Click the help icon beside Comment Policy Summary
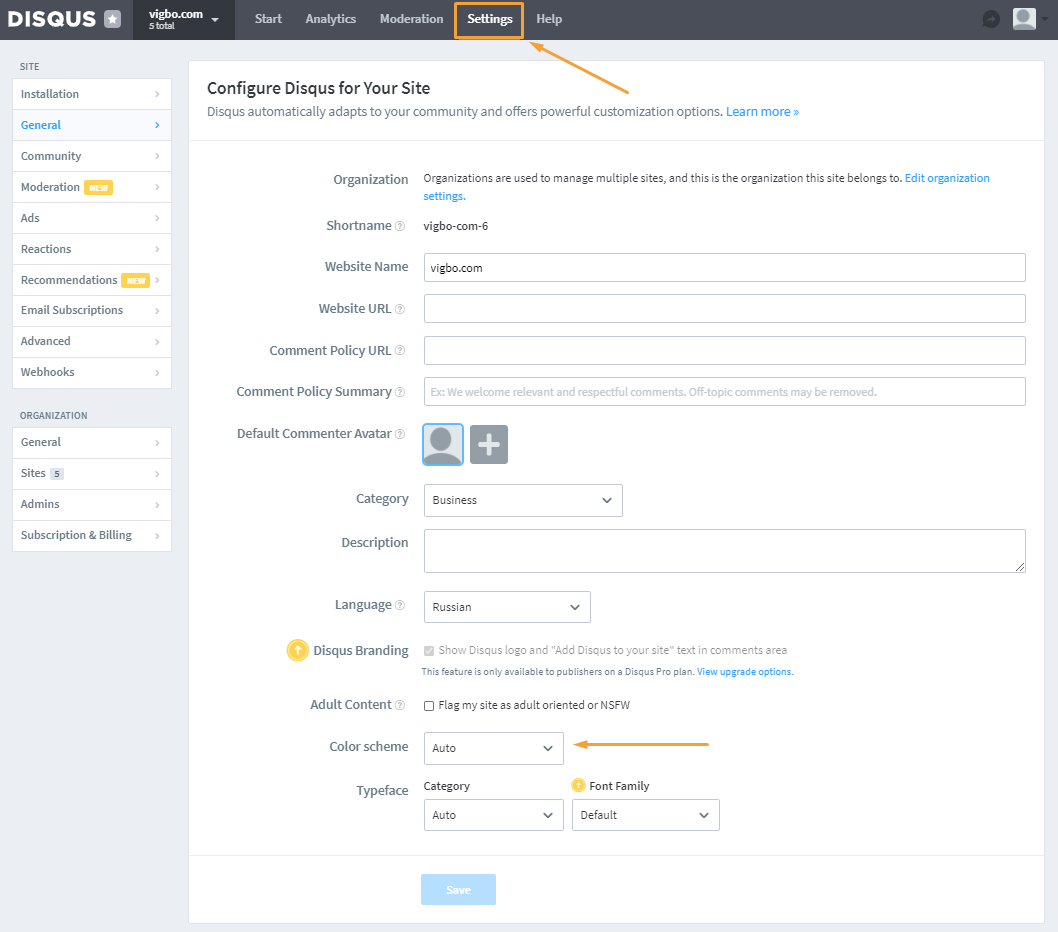1058x932 pixels. coord(399,392)
